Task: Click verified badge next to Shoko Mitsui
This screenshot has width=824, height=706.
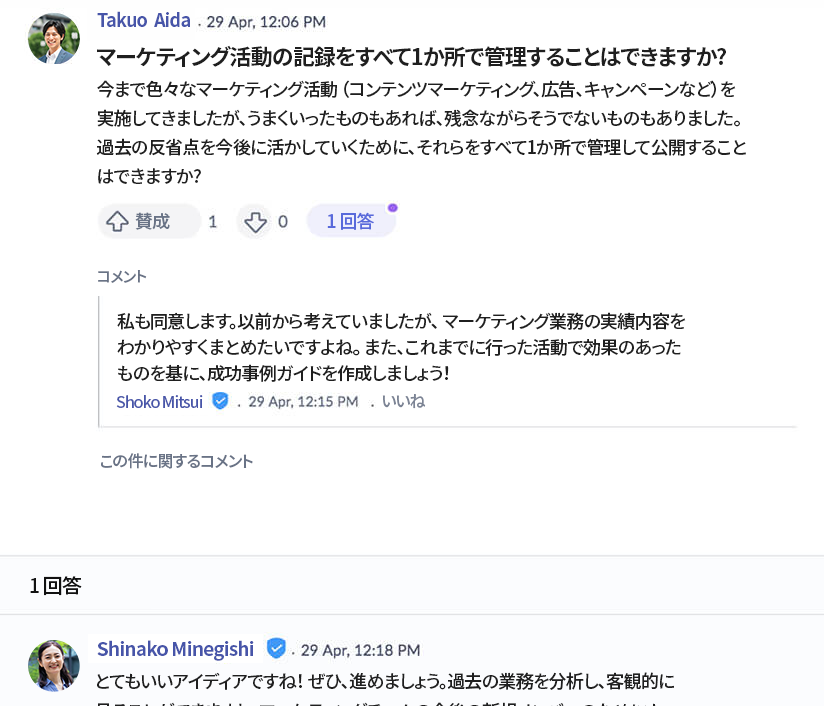Action: [220, 401]
